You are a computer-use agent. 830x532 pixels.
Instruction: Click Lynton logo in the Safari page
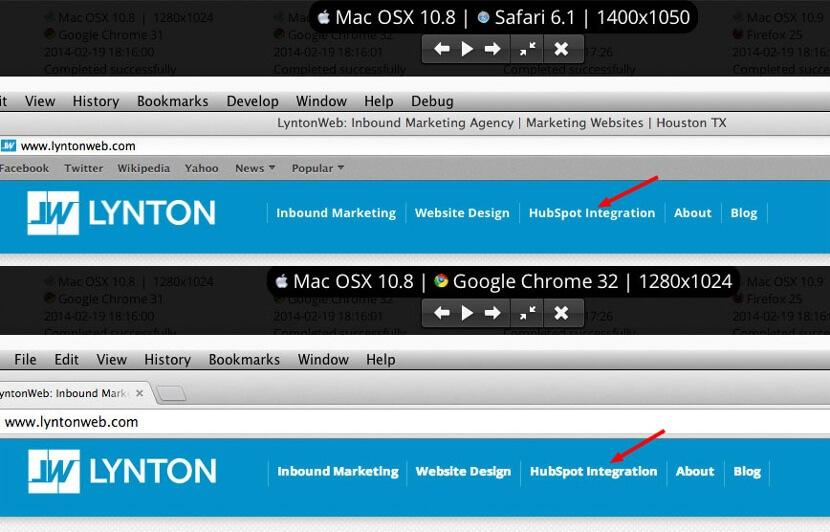coord(121,212)
